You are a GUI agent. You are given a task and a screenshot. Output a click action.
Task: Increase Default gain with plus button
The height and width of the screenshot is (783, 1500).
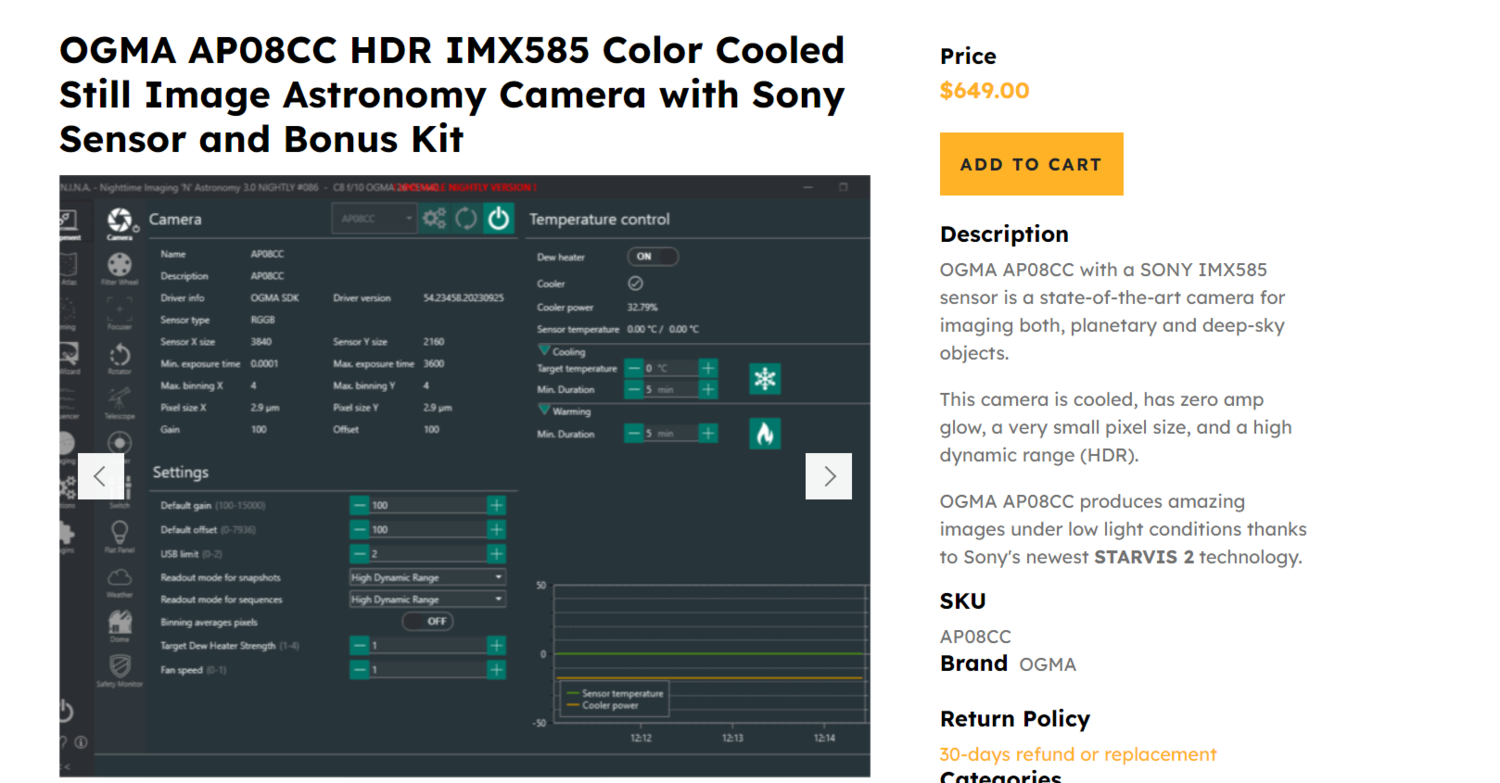pyautogui.click(x=496, y=506)
